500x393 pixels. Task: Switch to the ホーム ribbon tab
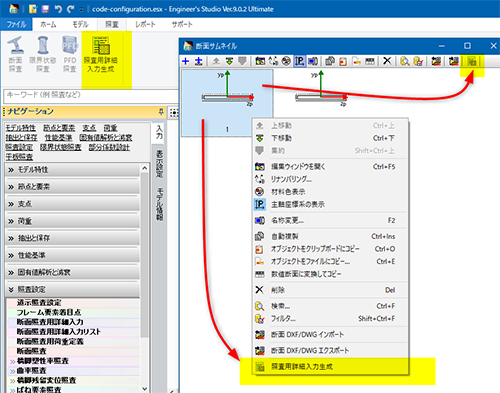click(x=48, y=24)
